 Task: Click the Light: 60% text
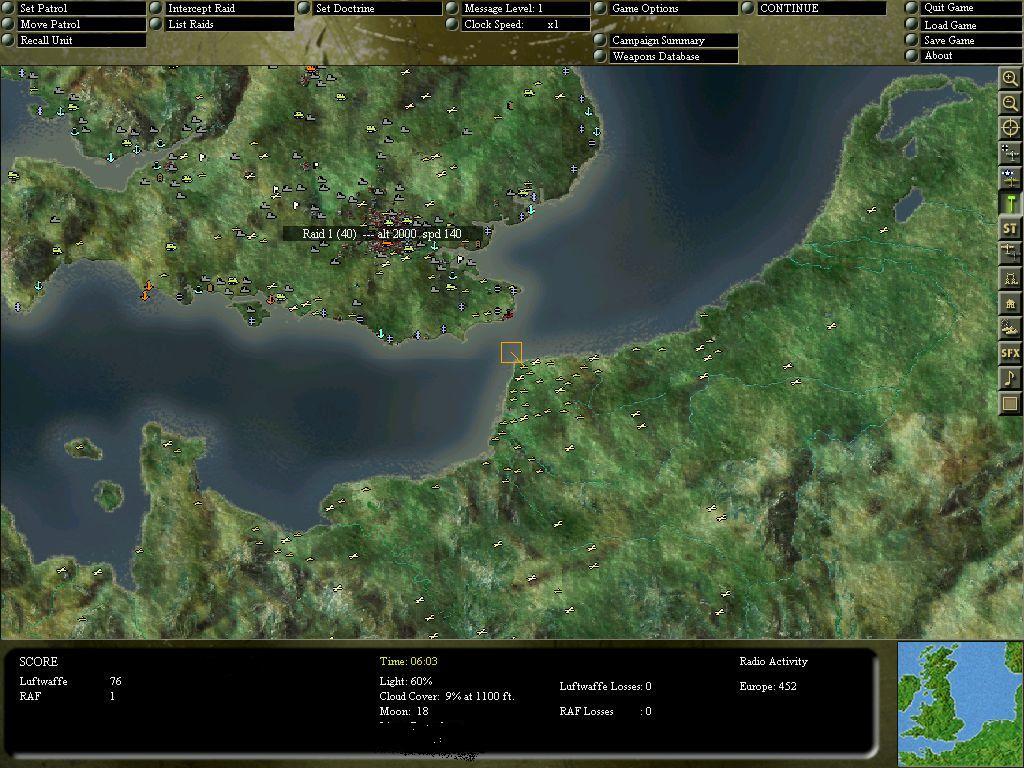tap(406, 681)
